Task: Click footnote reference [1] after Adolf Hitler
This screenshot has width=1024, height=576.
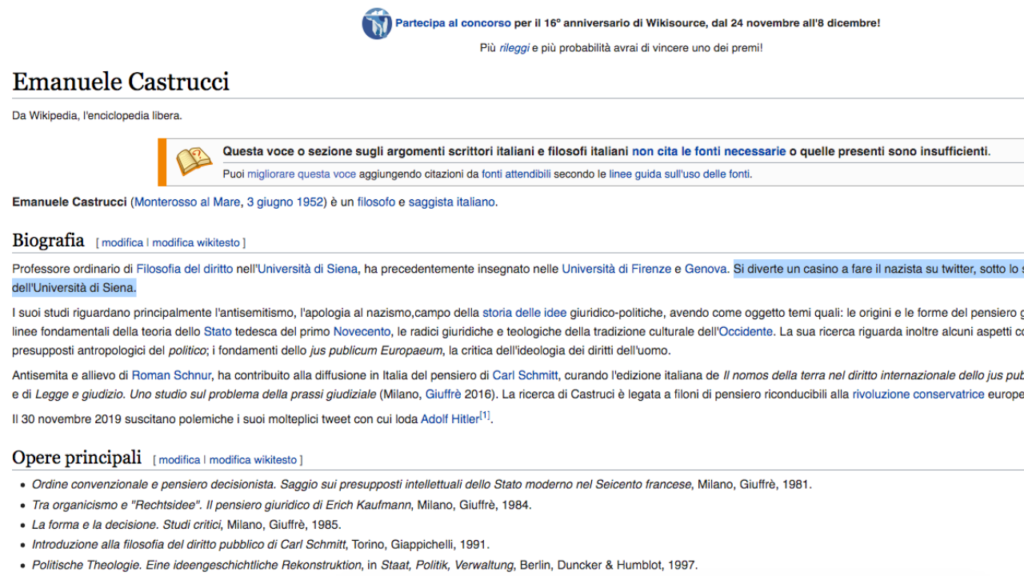Action: [485, 415]
